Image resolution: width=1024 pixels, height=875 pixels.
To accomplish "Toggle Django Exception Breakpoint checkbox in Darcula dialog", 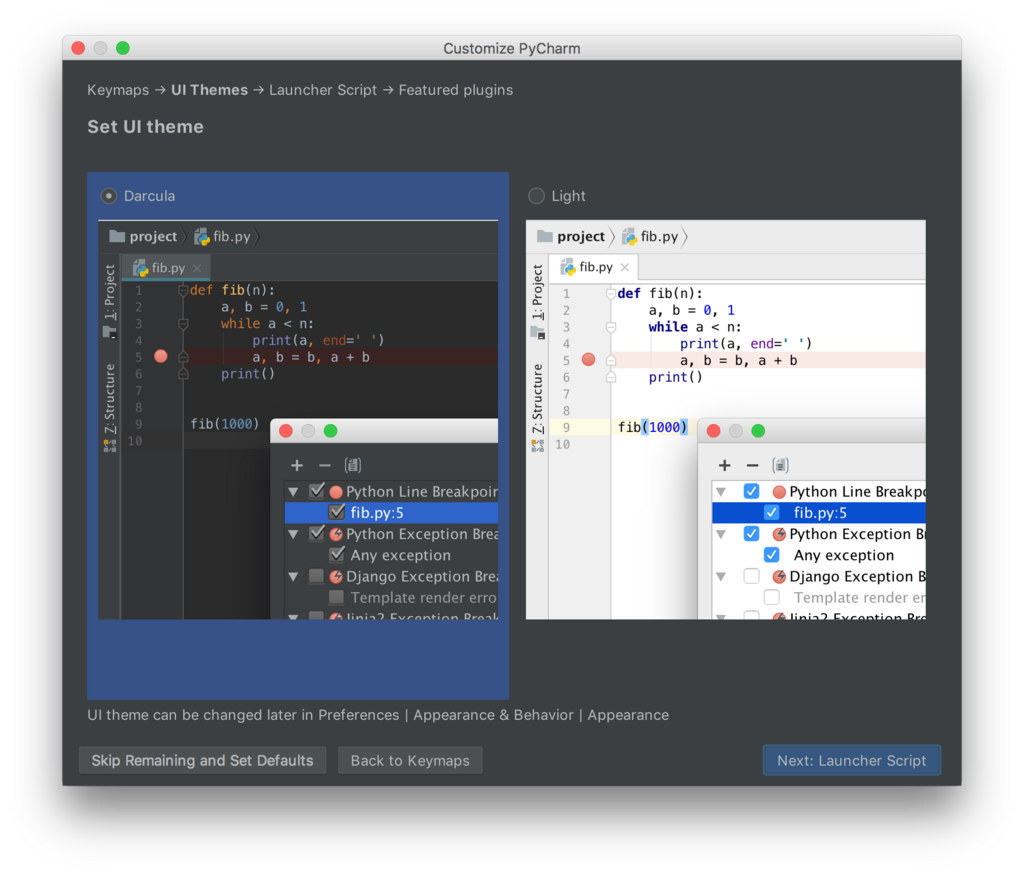I will (x=316, y=576).
